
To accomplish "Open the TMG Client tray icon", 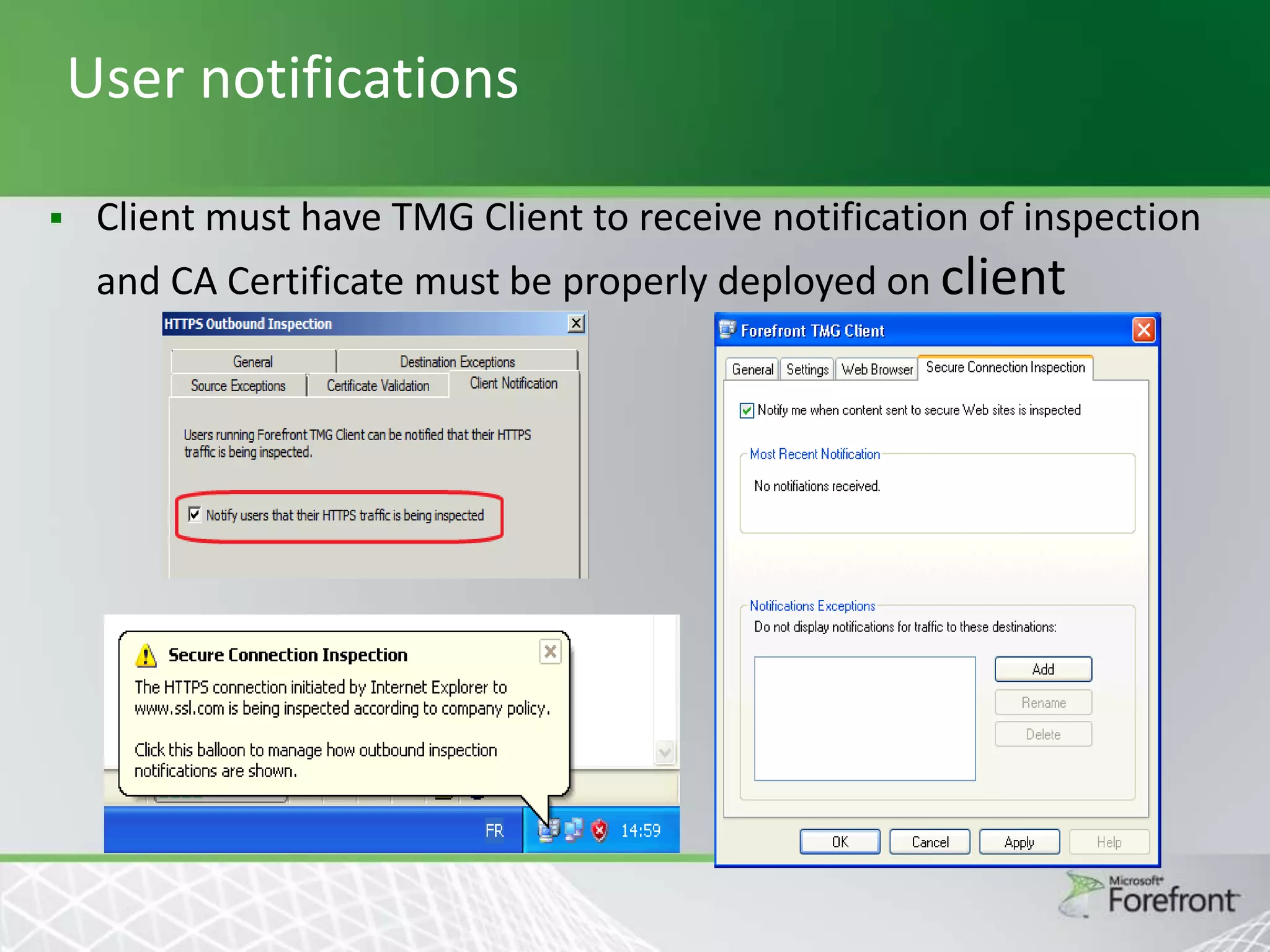I will coord(549,830).
